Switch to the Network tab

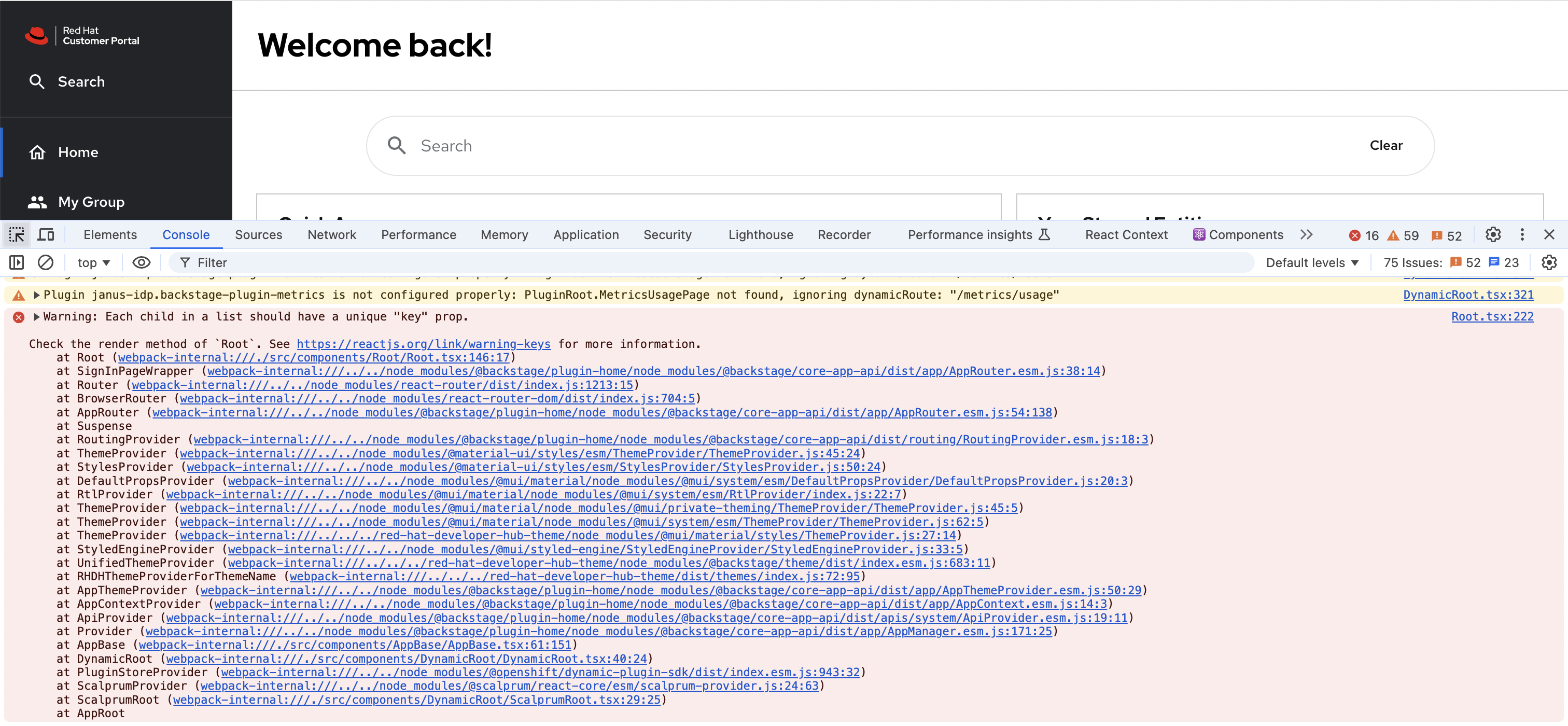(x=331, y=234)
